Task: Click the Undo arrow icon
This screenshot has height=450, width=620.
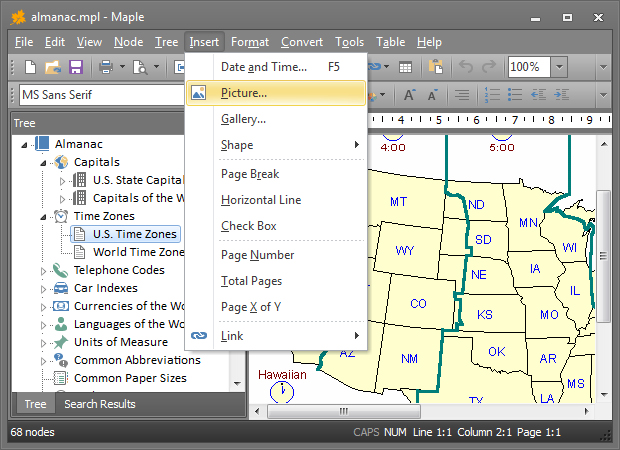Action: click(x=466, y=66)
